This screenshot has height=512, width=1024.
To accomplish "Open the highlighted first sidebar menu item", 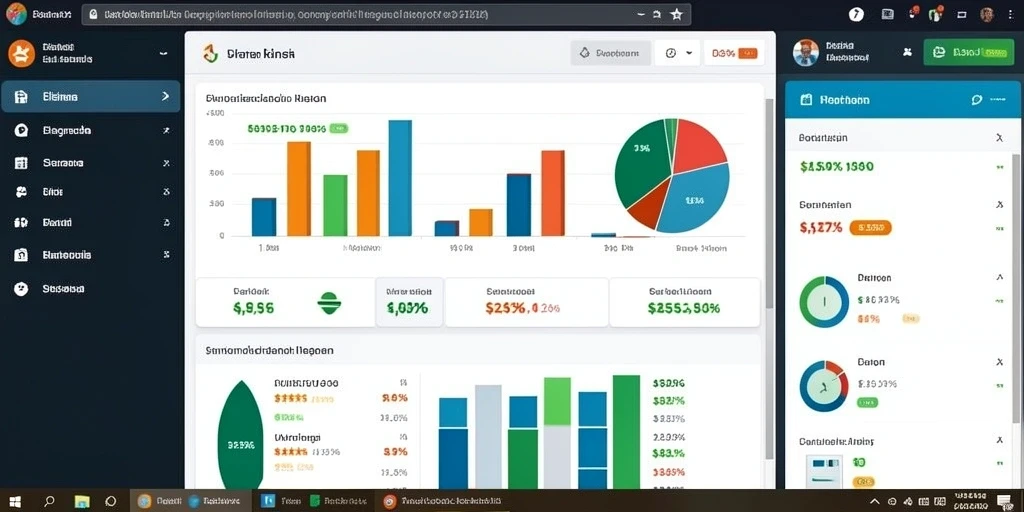I will pyautogui.click(x=91, y=97).
